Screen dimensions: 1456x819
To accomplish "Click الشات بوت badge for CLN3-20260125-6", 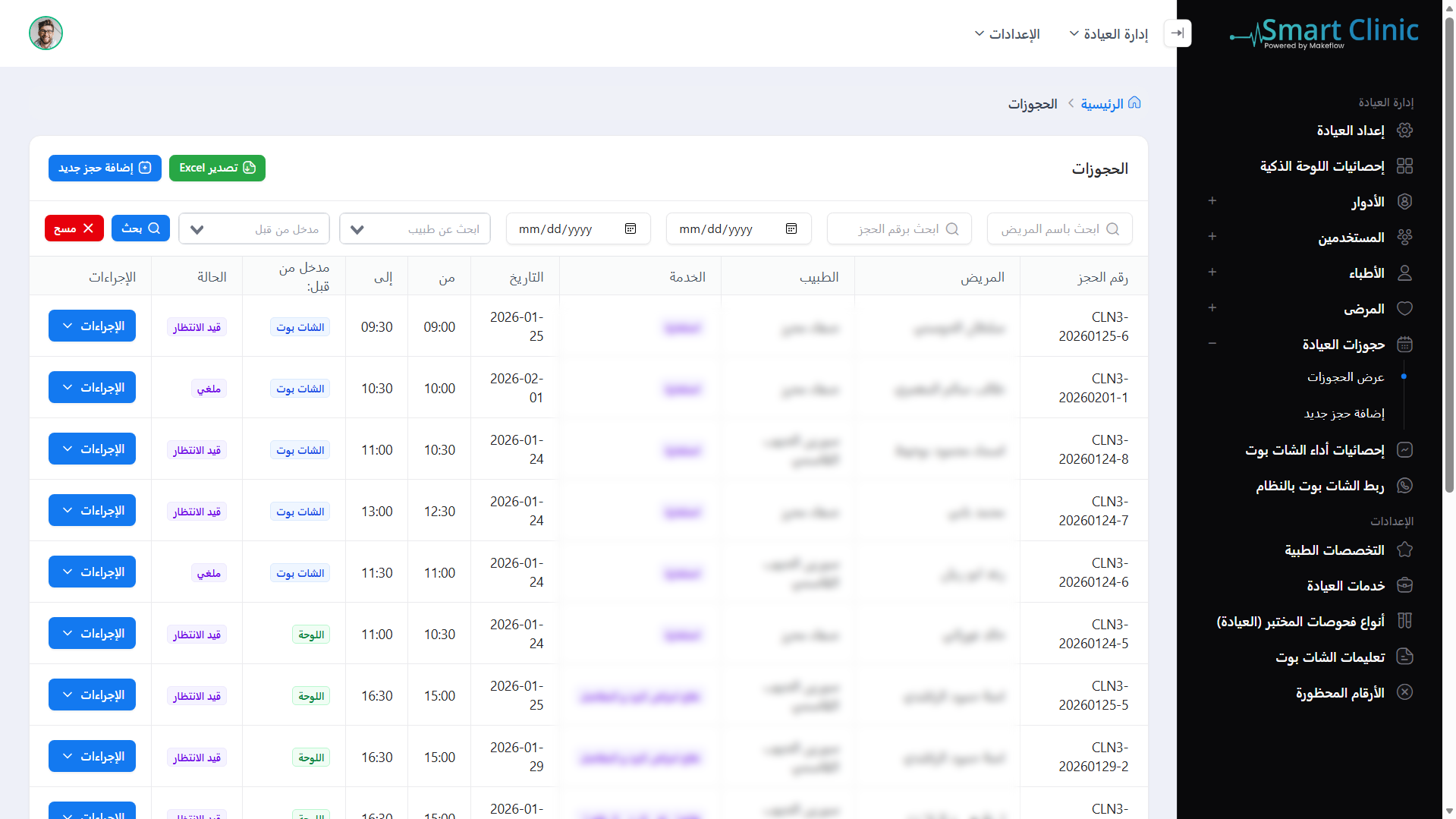I will click(300, 327).
